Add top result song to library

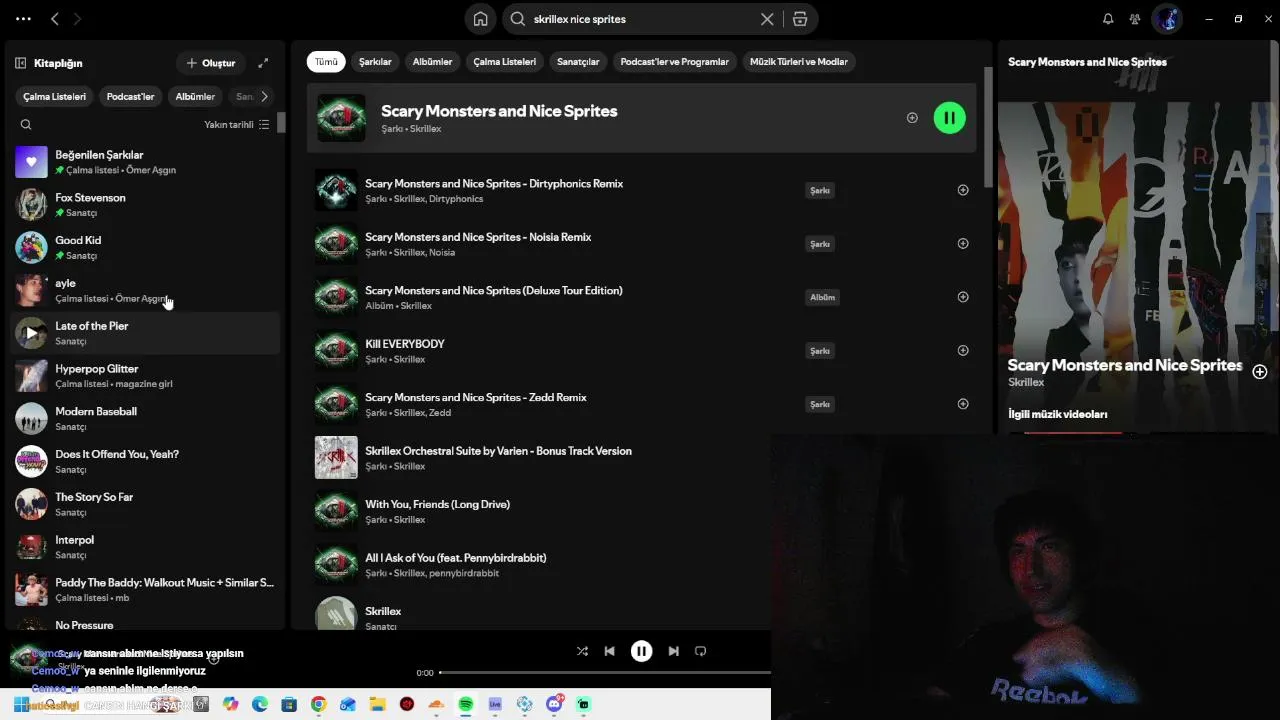[x=912, y=118]
